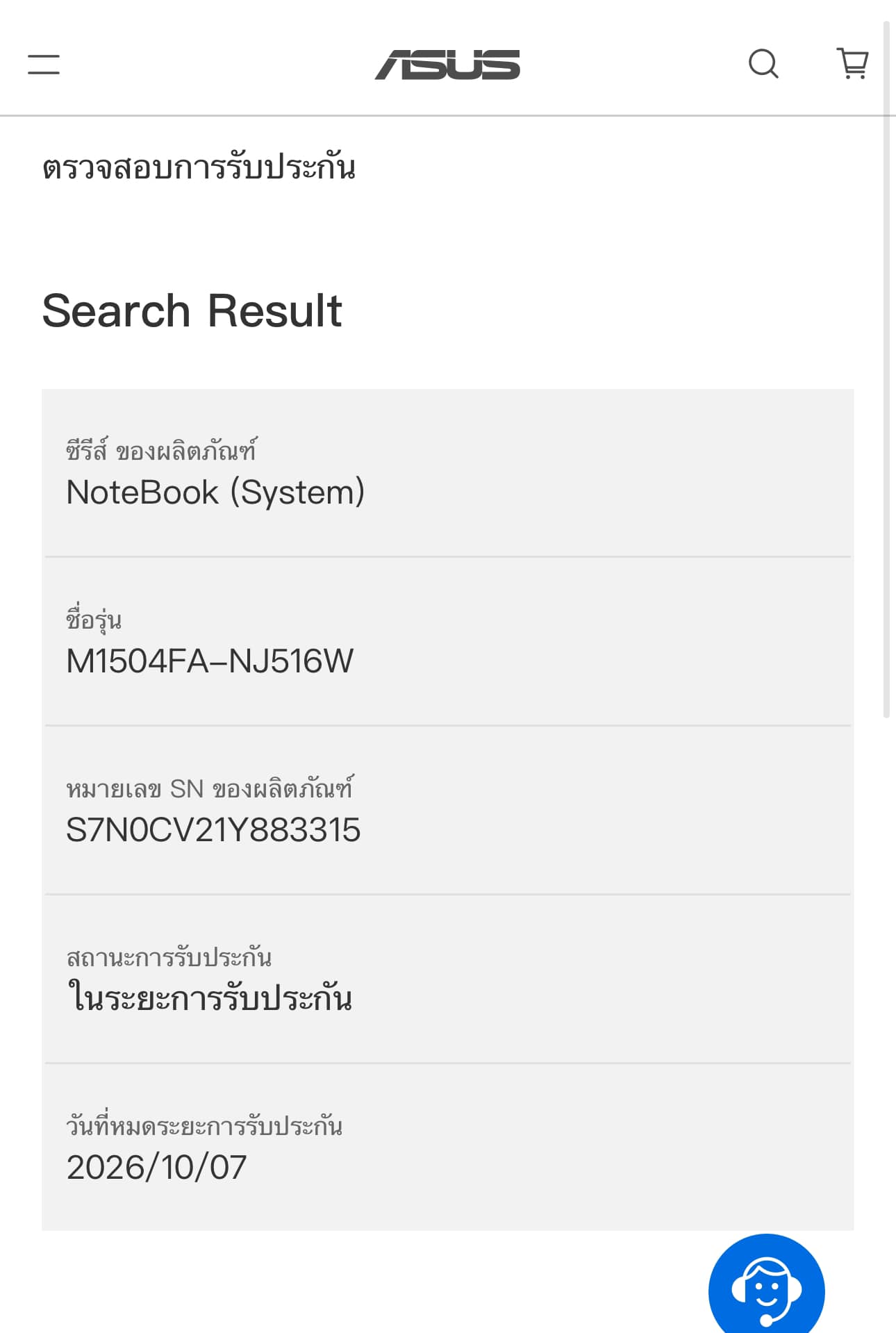This screenshot has width=896, height=1333.
Task: Open the hamburger navigation menu
Action: pos(43,65)
